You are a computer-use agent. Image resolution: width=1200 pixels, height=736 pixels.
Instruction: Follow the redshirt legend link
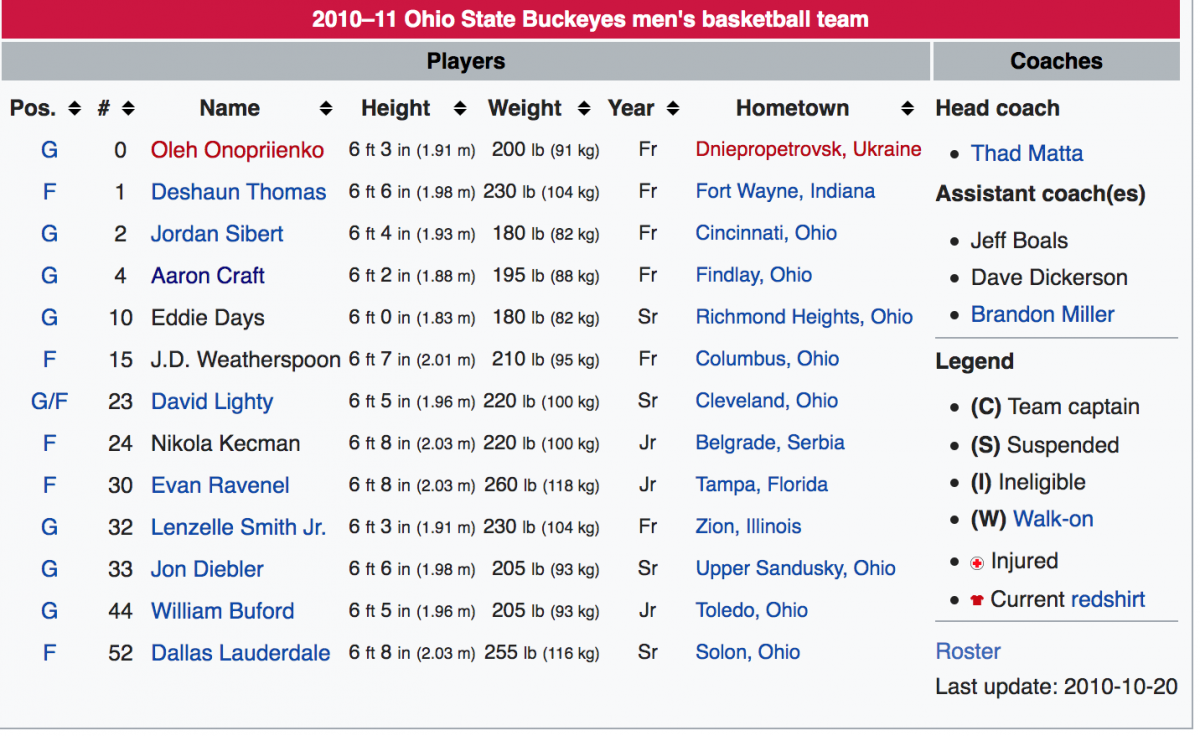[x=1108, y=600]
